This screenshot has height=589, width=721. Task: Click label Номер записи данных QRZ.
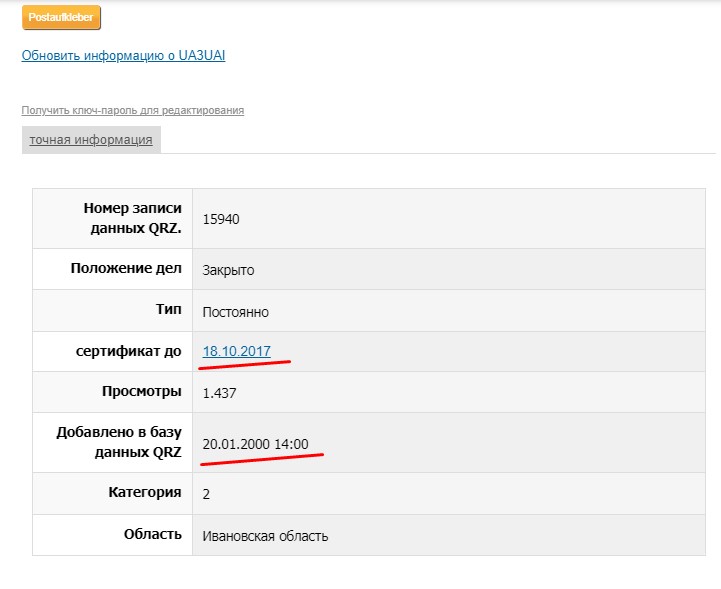(132, 218)
